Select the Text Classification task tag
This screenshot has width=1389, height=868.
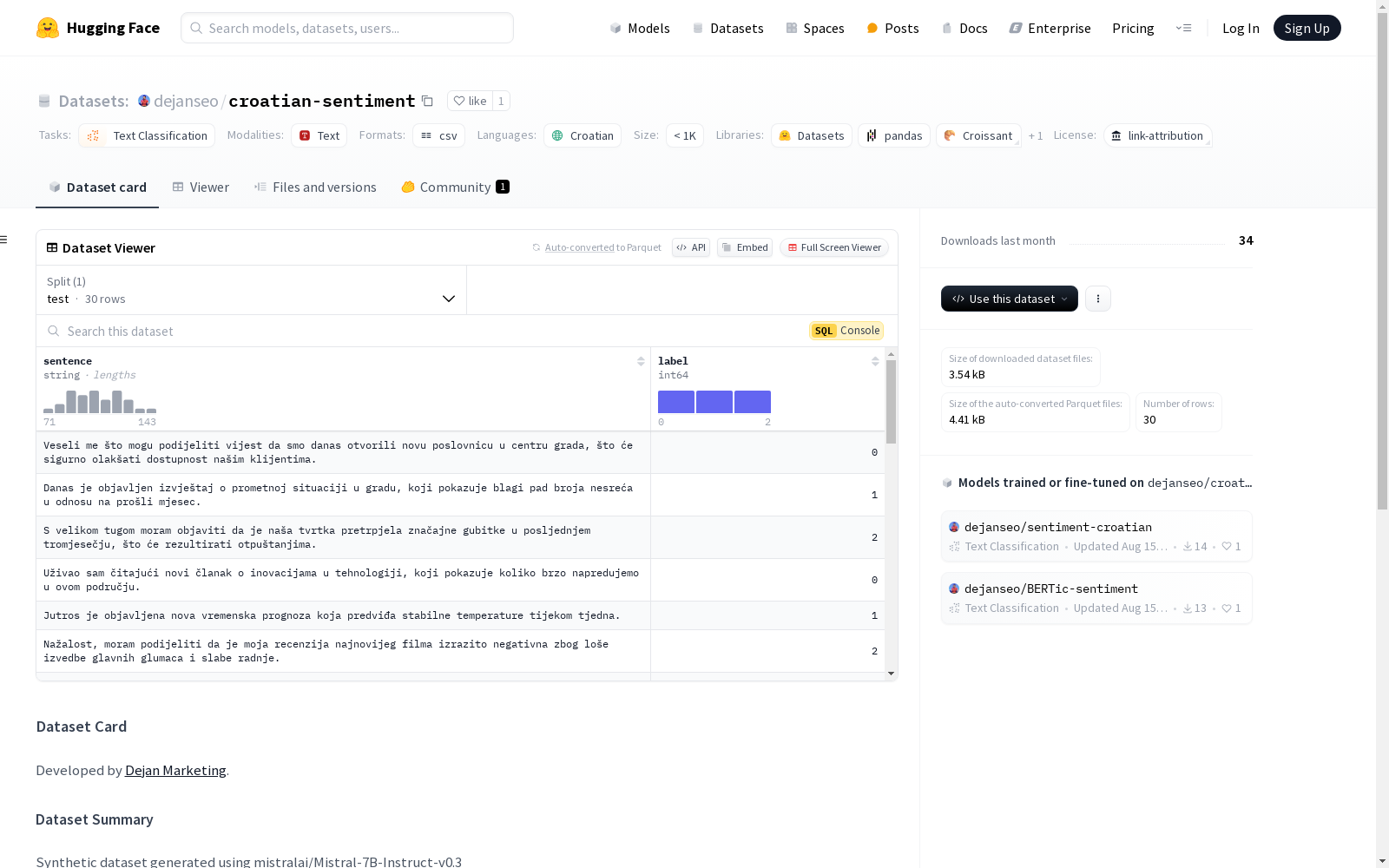click(x=147, y=135)
